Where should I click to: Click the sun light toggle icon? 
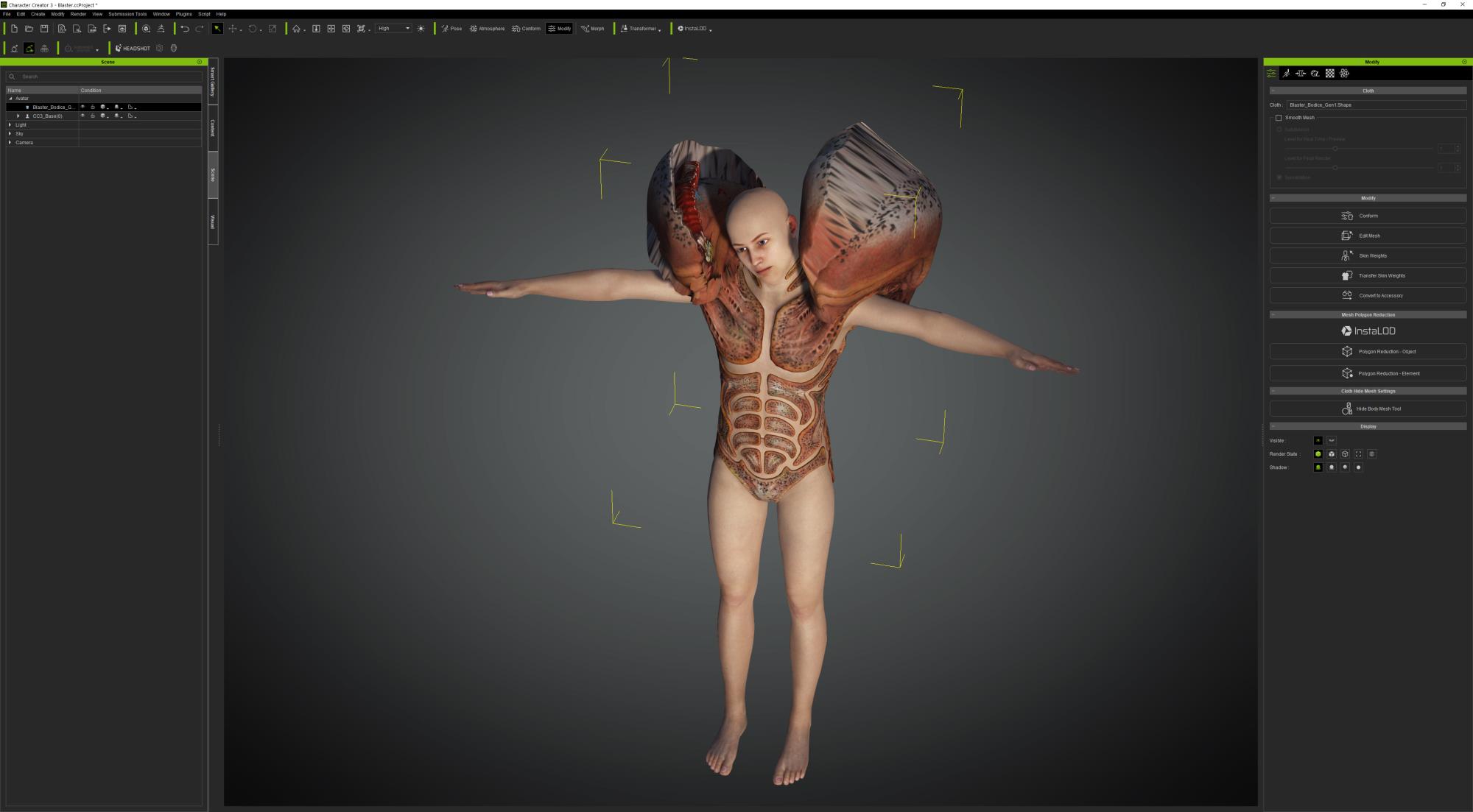421,29
